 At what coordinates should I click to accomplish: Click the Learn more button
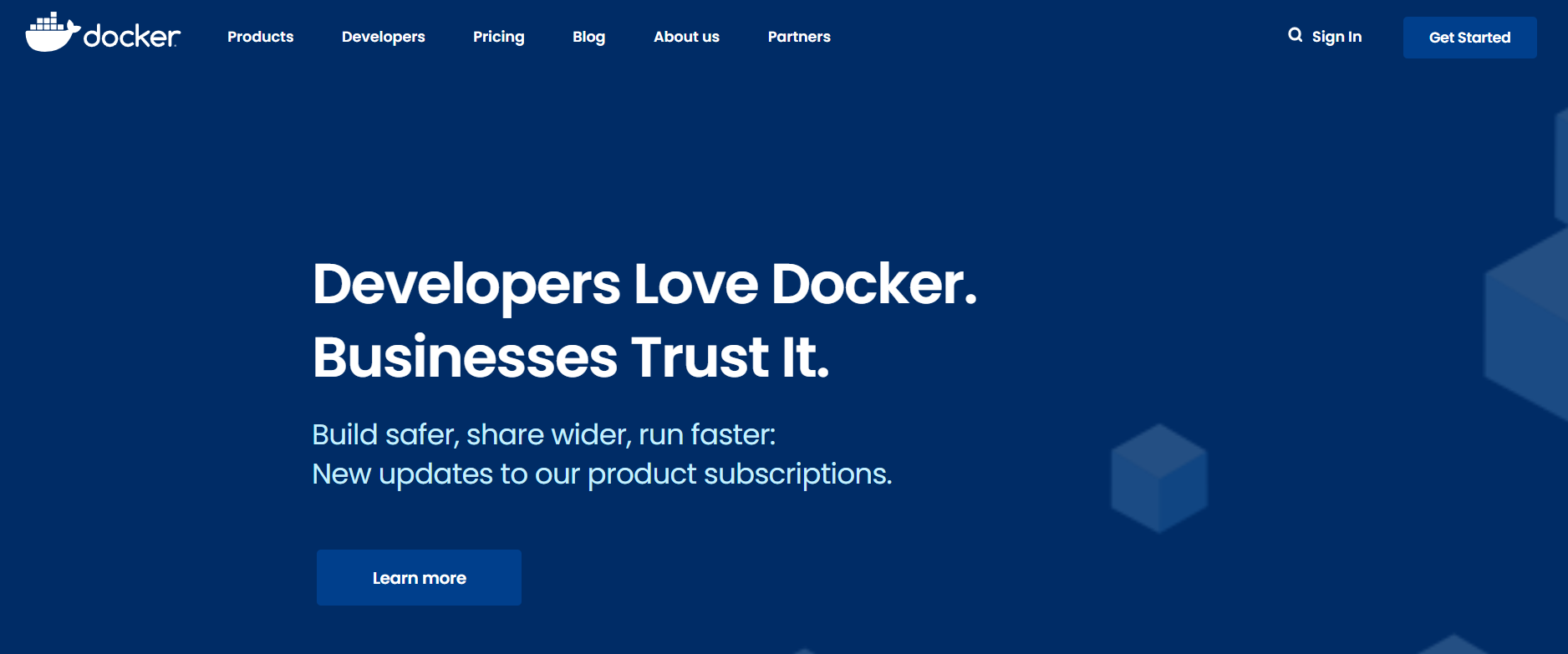tap(419, 577)
